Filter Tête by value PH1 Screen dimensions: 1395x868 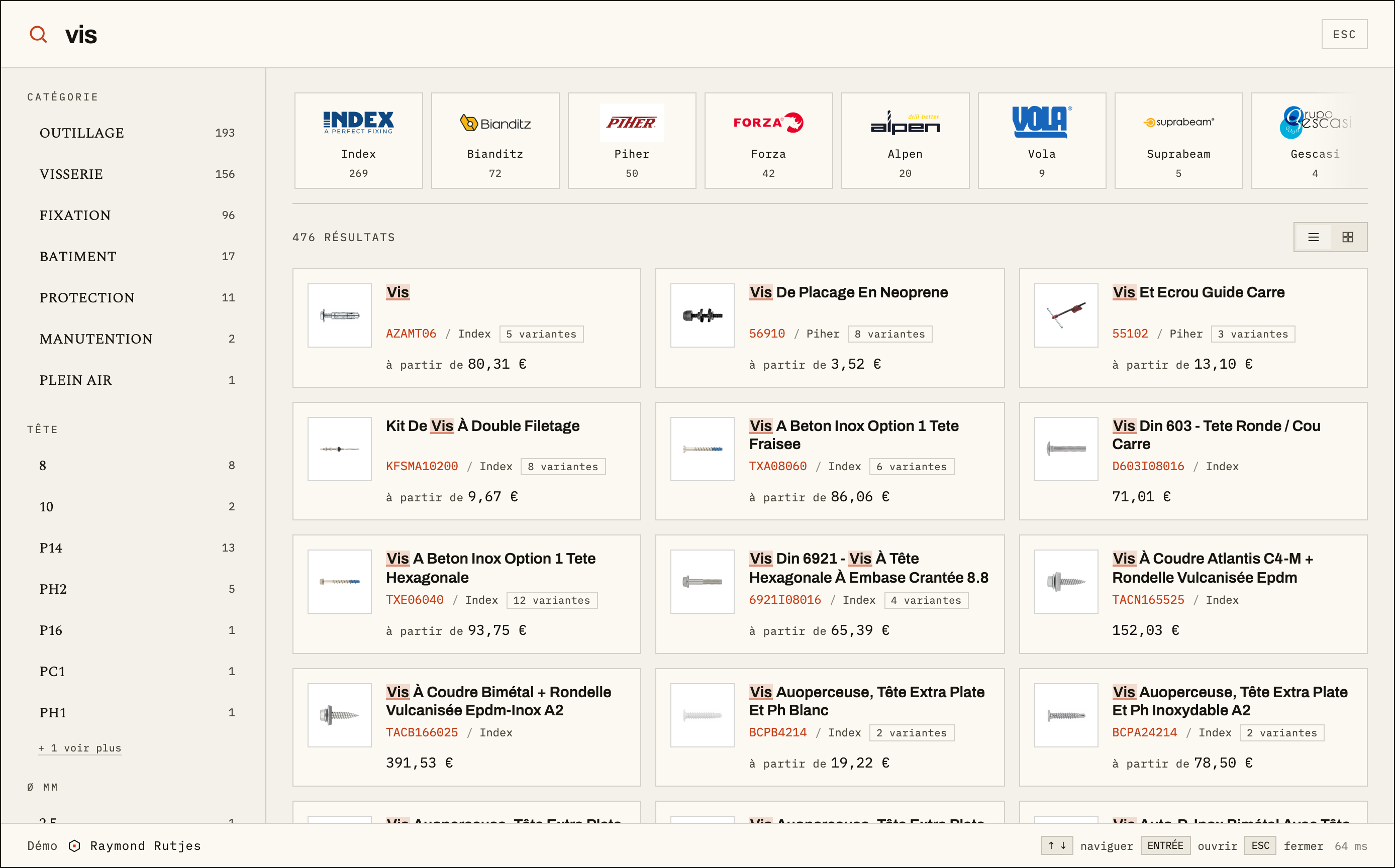coord(137,712)
